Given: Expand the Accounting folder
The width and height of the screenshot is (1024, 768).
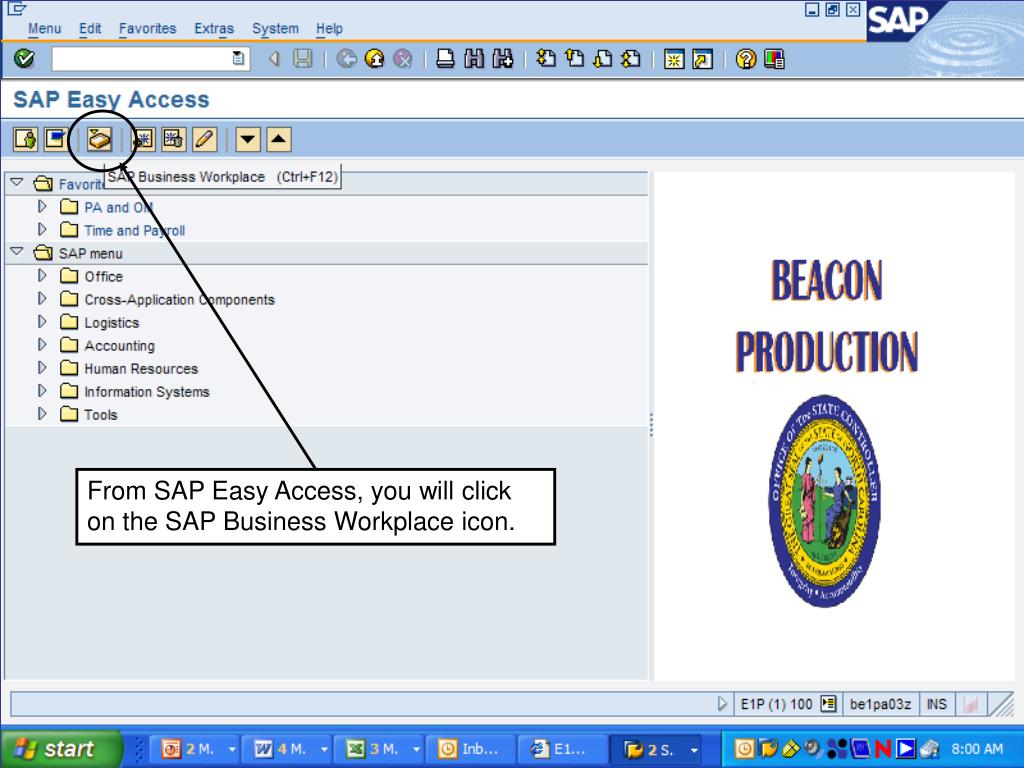Looking at the screenshot, I should (42, 344).
